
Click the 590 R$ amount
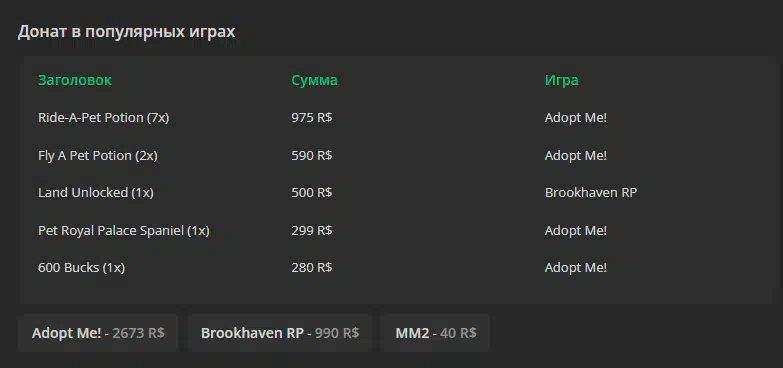pos(312,156)
